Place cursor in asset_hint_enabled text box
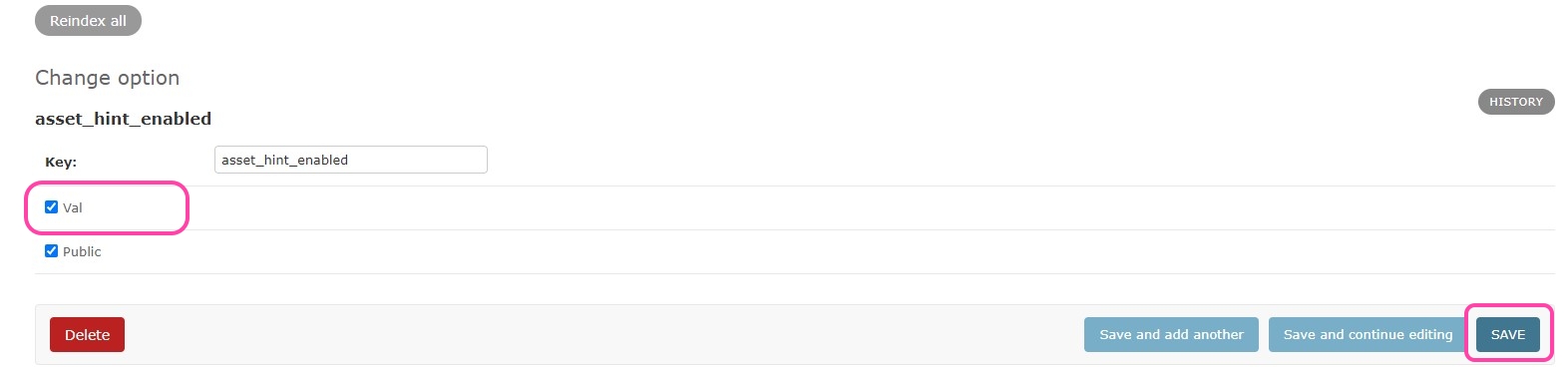1568x370 pixels. [350, 160]
